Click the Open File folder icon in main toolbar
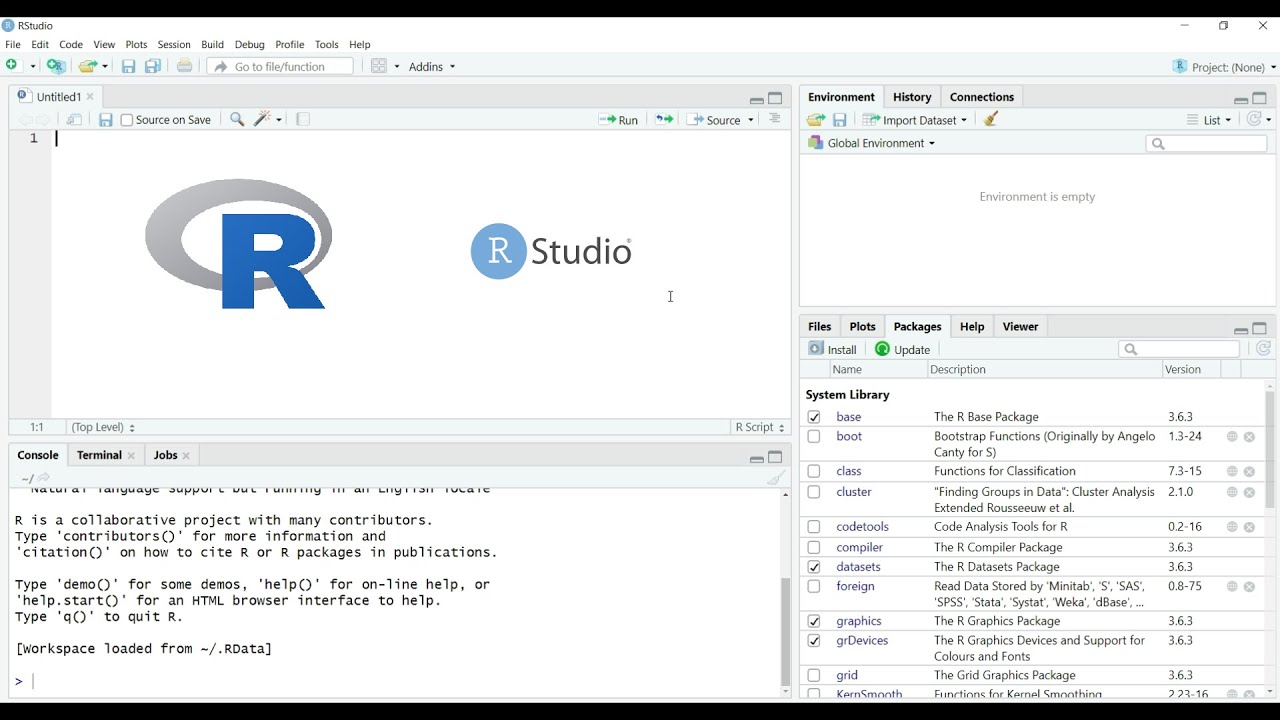The height and width of the screenshot is (720, 1280). coord(88,66)
